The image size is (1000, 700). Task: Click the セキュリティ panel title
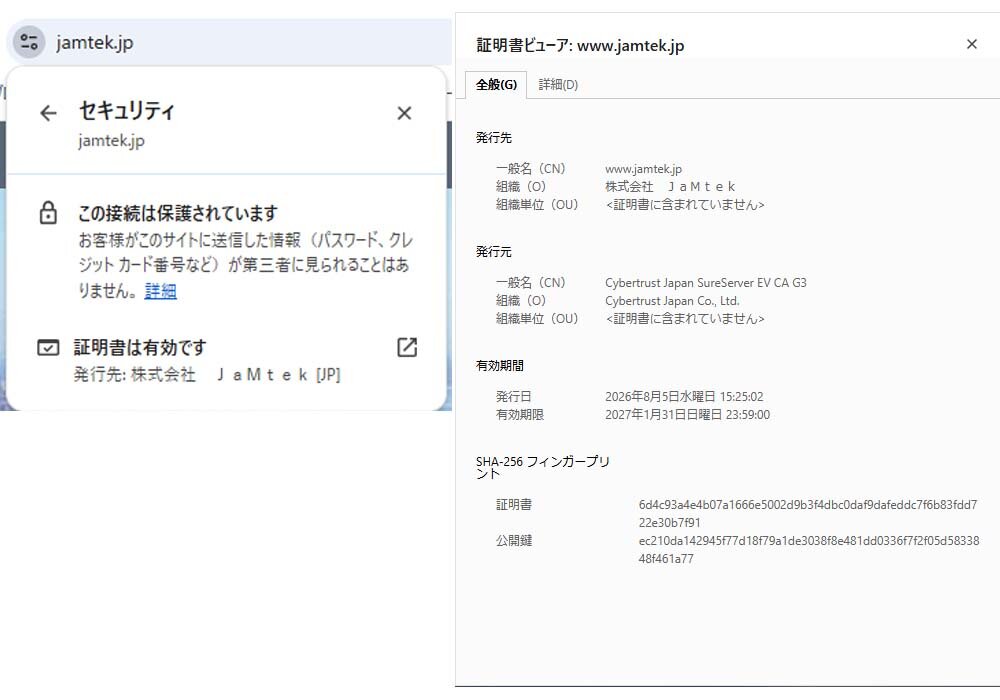126,111
